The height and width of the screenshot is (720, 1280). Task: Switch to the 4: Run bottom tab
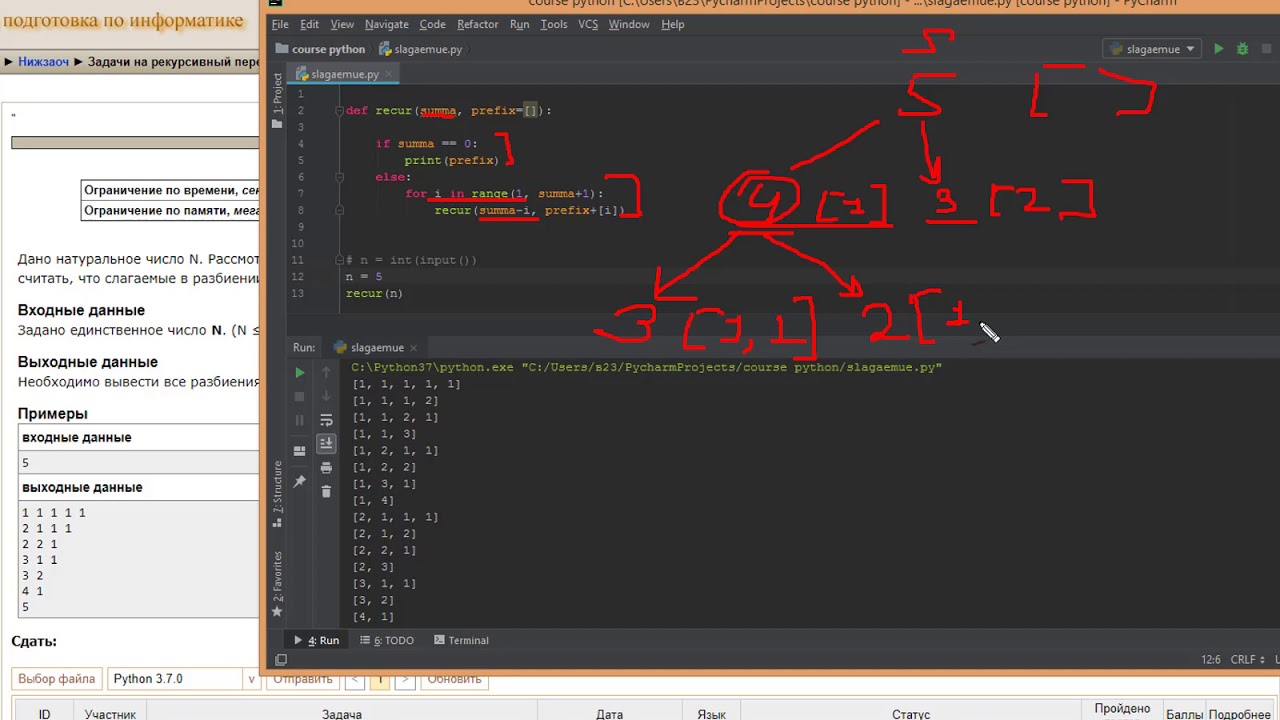316,640
